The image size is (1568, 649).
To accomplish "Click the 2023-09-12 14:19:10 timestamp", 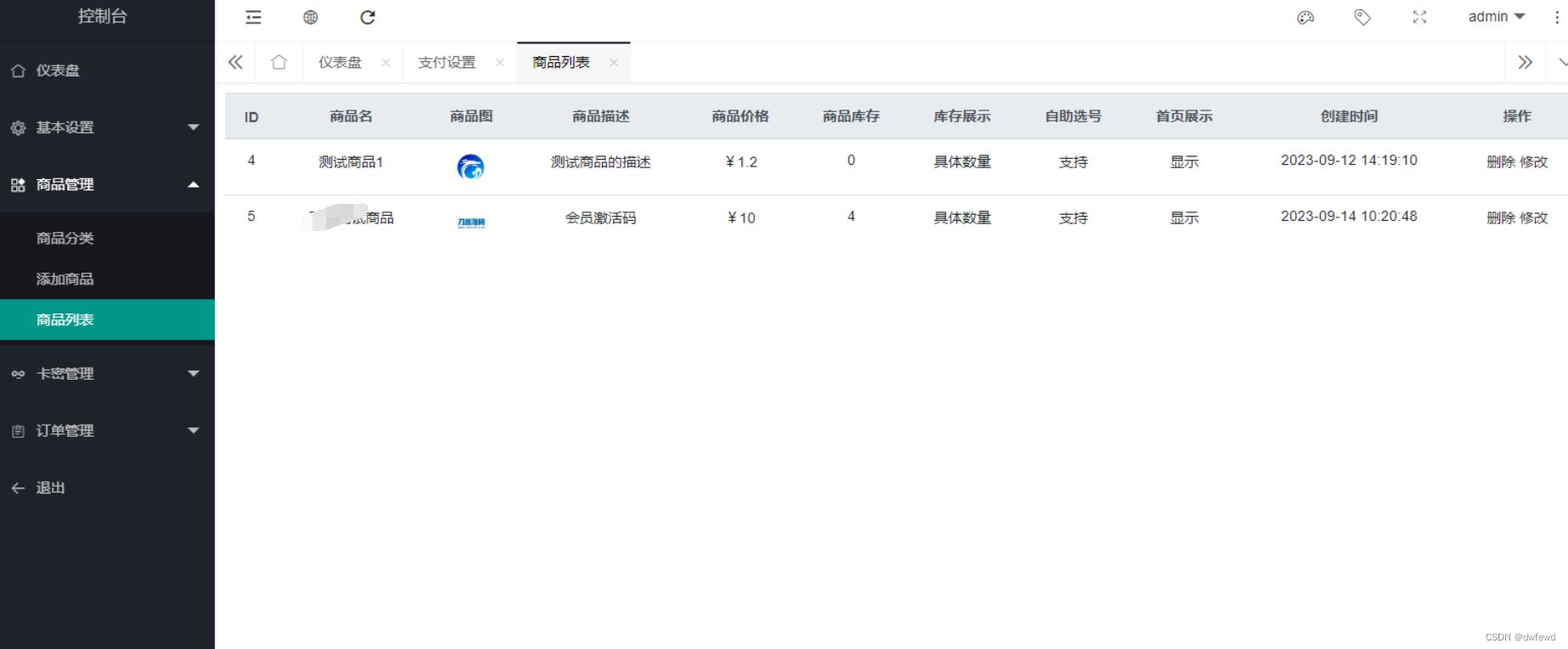I will (1349, 160).
